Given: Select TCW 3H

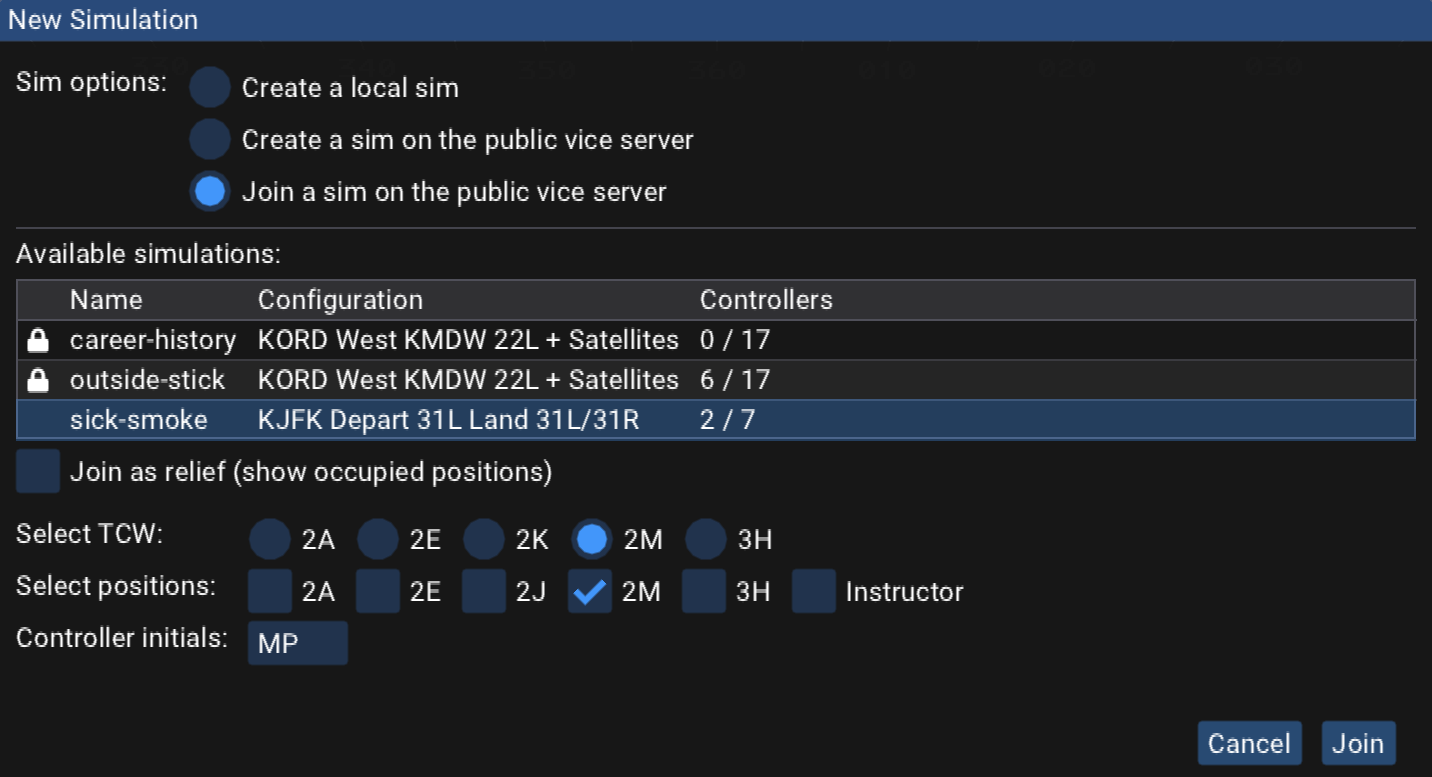Looking at the screenshot, I should click(x=704, y=539).
